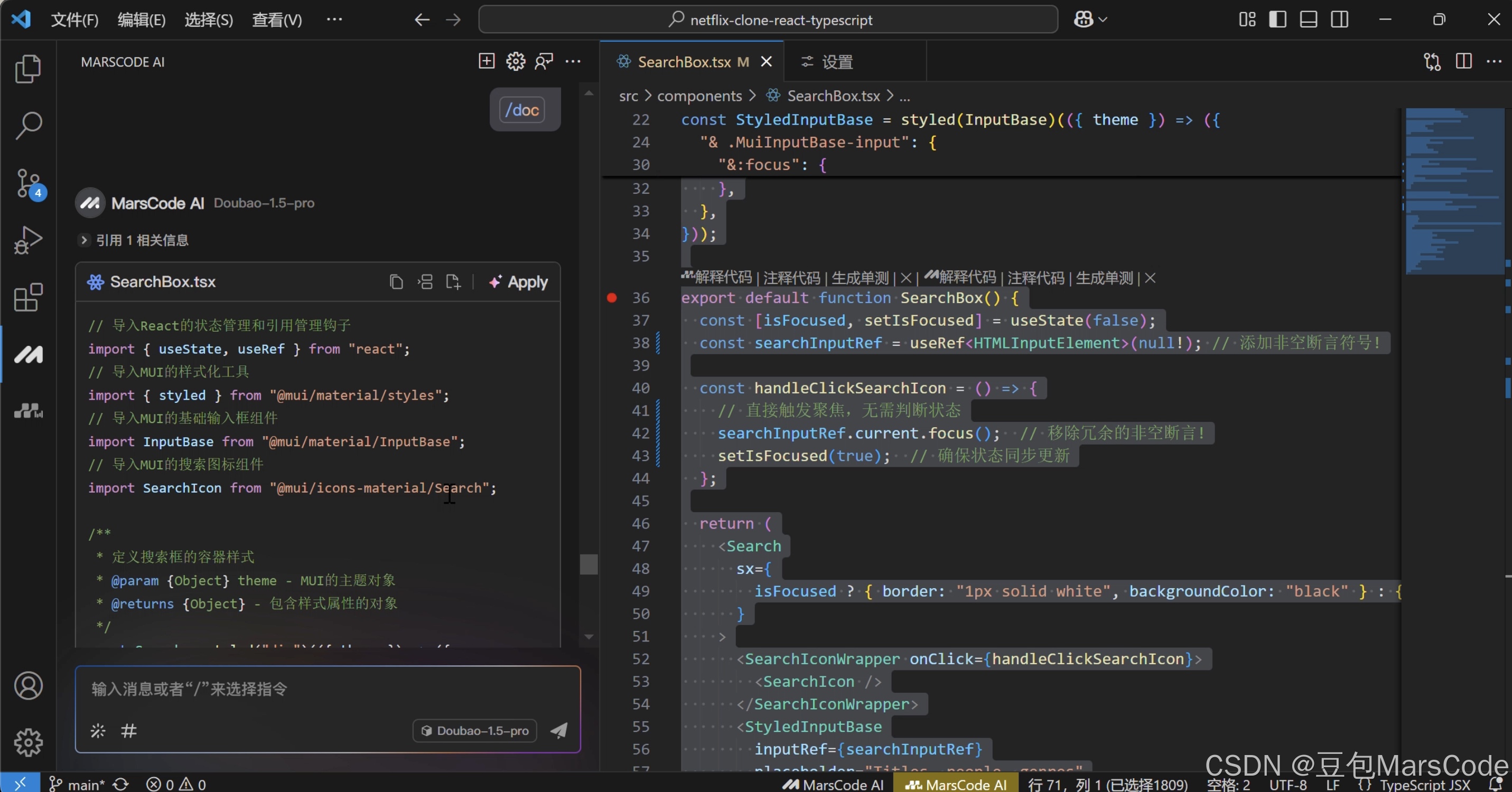This screenshot has height=792, width=1512.
Task: Expand the 引用 1 相关信息 section
Action: tap(84, 240)
